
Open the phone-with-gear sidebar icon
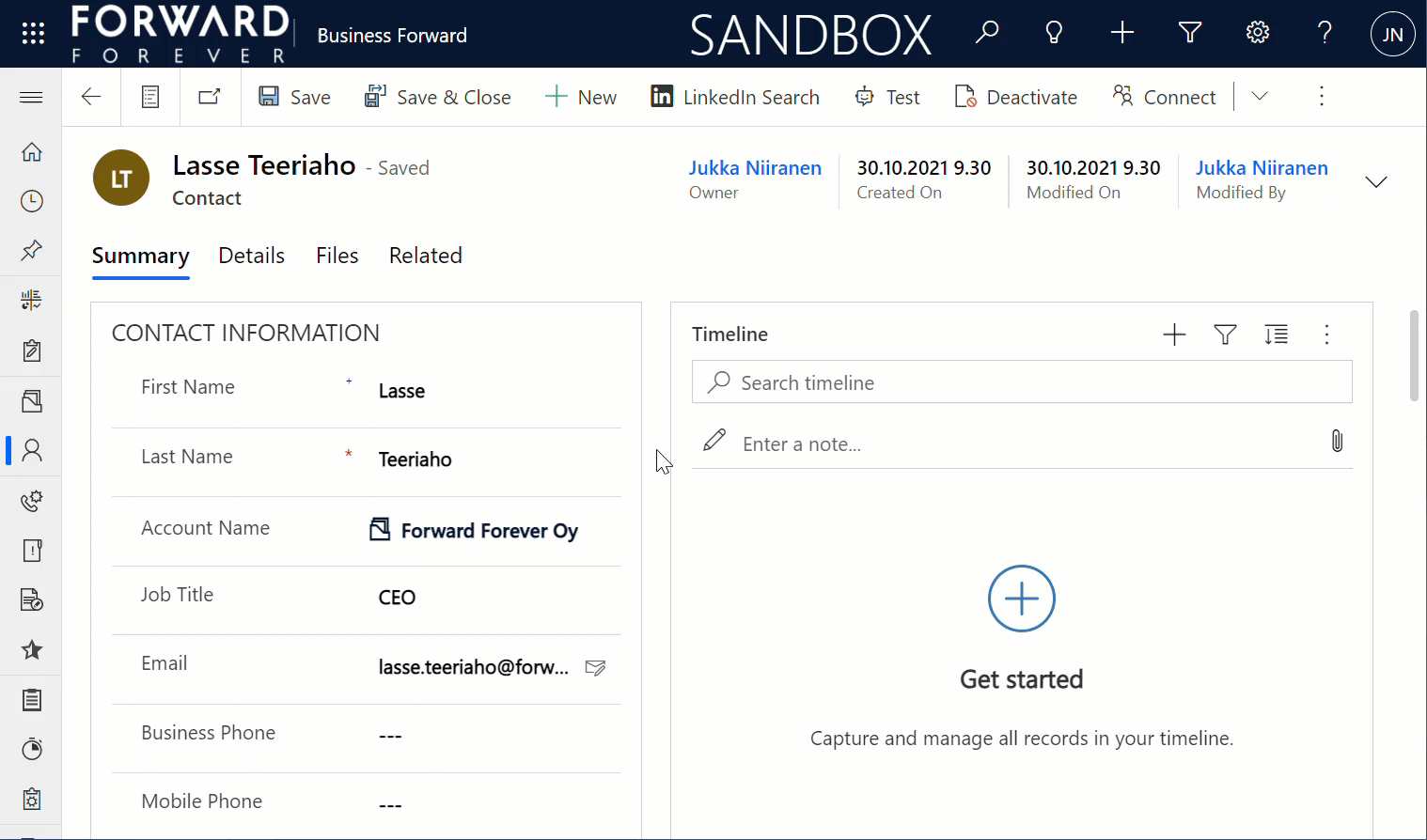(32, 501)
